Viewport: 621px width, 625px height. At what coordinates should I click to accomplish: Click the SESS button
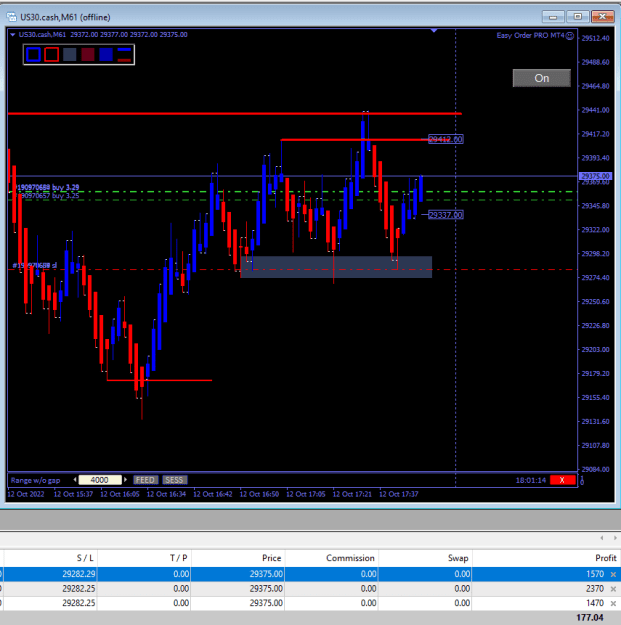pos(174,480)
